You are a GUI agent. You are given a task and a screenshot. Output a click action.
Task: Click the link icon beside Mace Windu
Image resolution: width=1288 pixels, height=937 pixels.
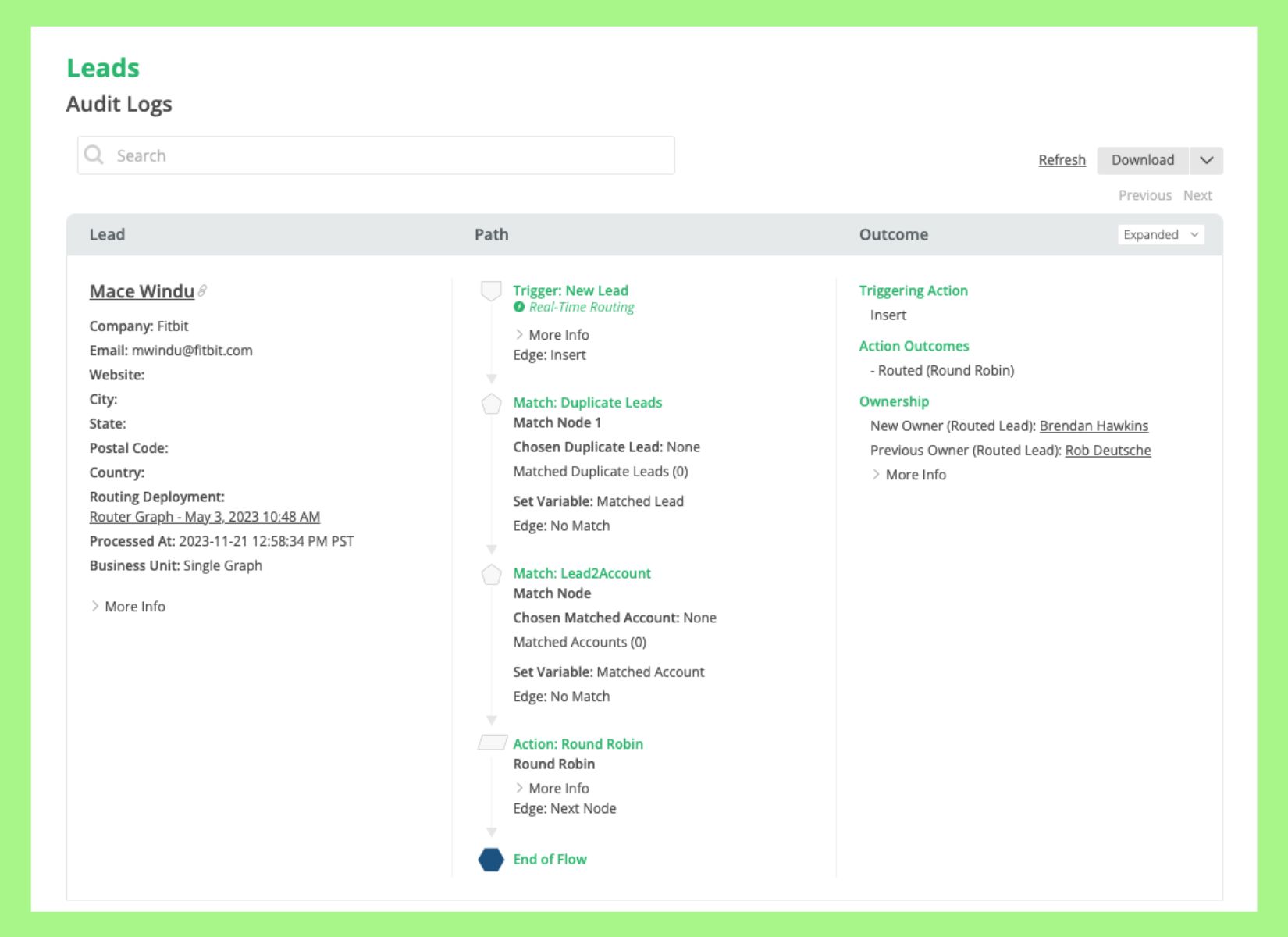tap(202, 289)
